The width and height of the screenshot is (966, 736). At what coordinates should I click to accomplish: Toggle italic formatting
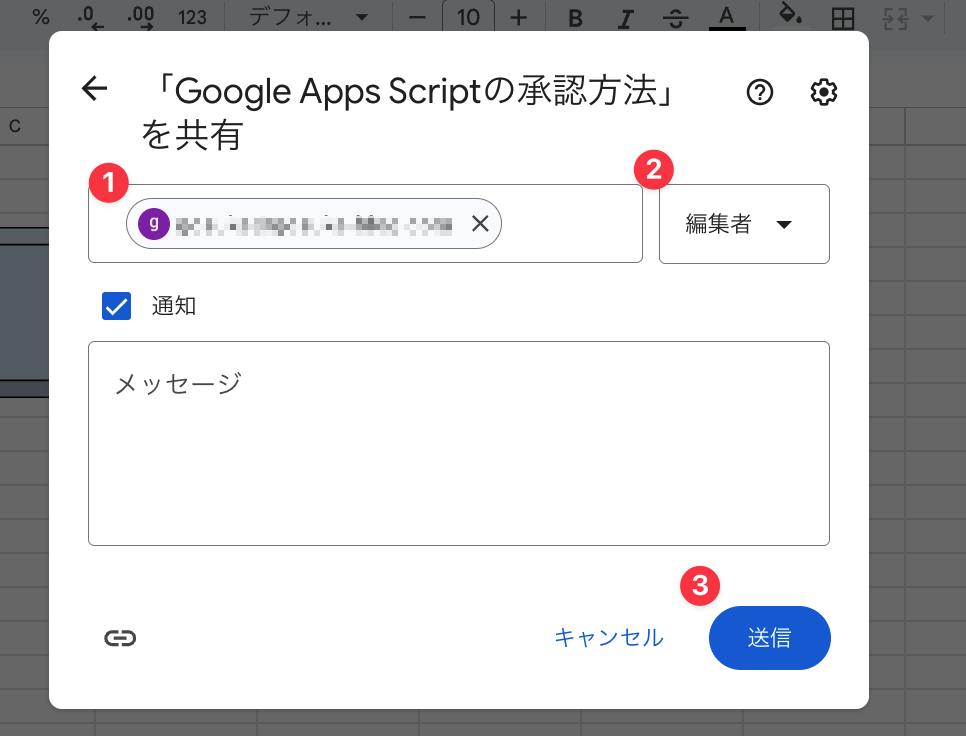tap(625, 18)
